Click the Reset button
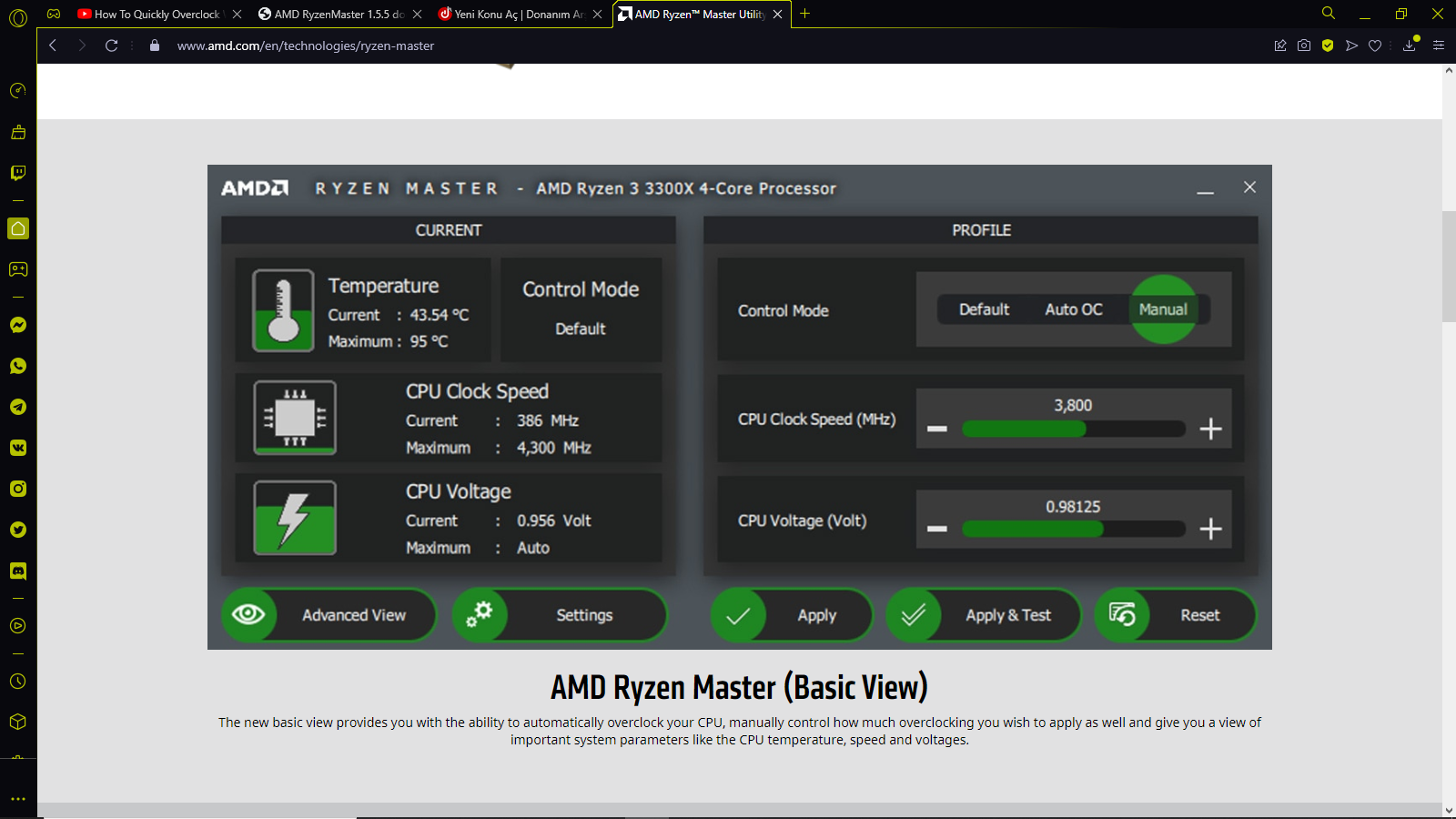This screenshot has width=1456, height=819. 1176,615
